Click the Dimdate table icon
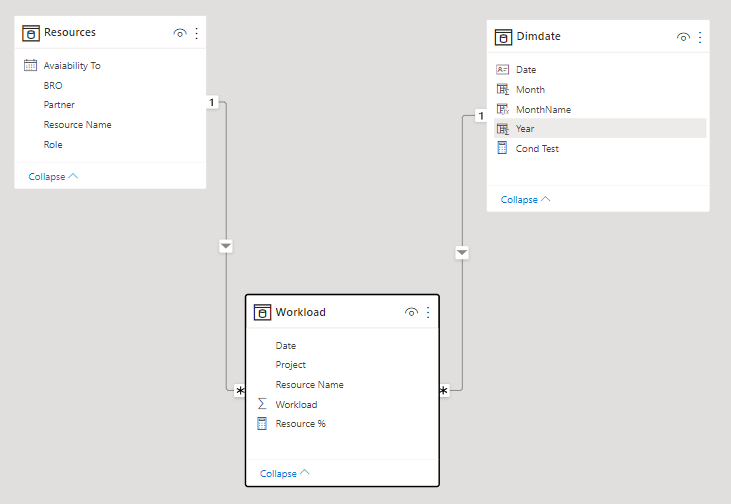 tap(503, 37)
